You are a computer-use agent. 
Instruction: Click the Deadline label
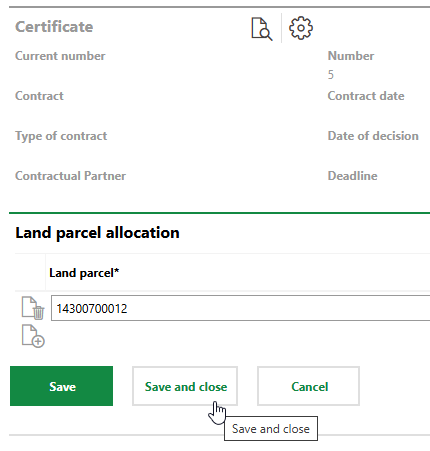click(353, 176)
